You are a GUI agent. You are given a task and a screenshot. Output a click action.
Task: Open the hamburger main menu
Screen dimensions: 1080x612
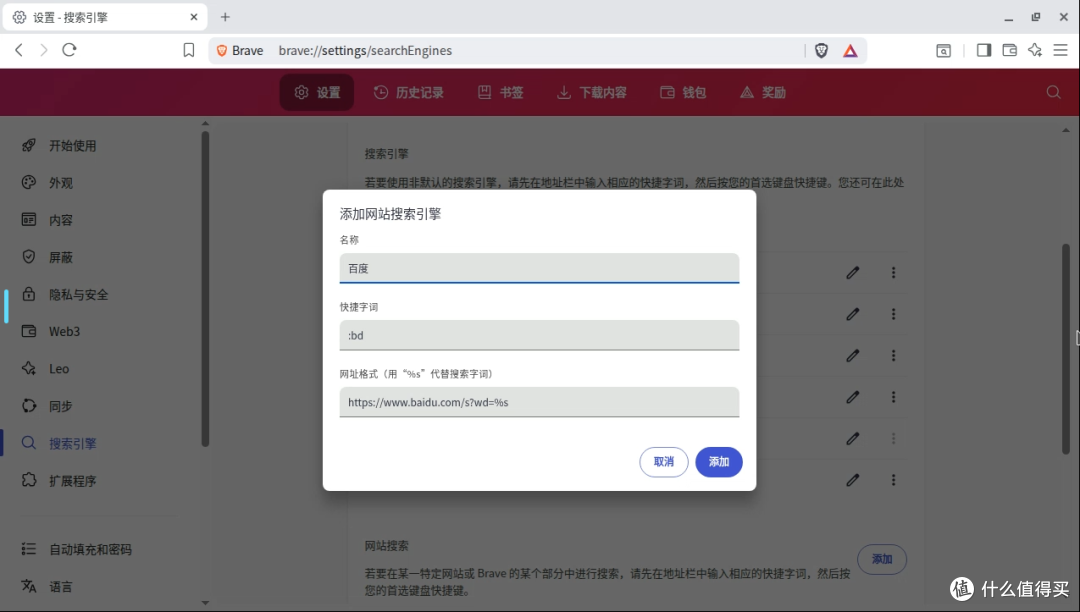coord(1061,50)
